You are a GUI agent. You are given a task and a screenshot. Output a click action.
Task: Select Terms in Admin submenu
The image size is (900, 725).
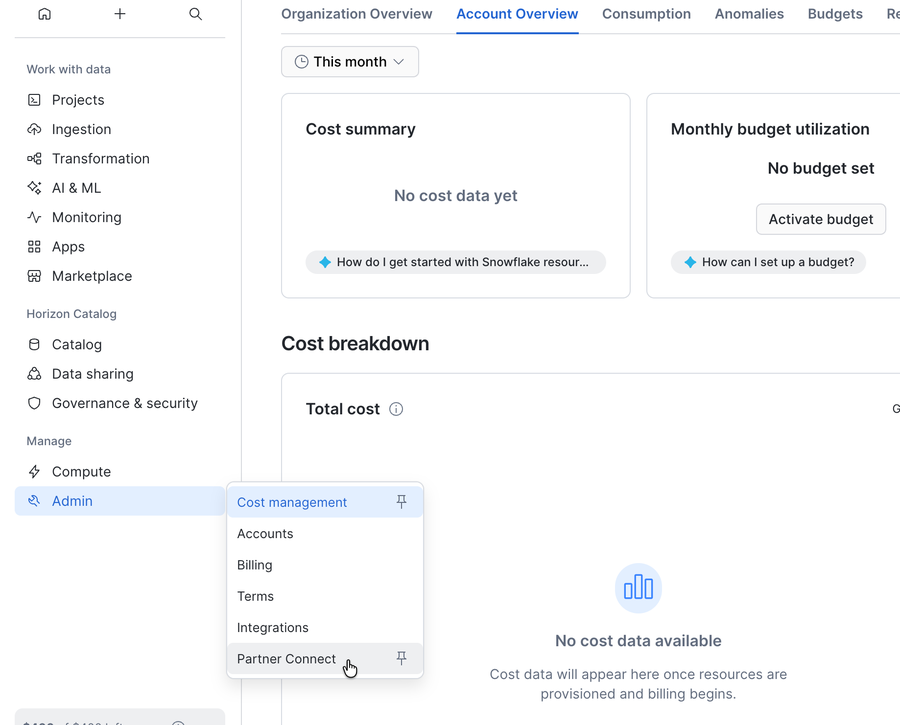point(325,596)
